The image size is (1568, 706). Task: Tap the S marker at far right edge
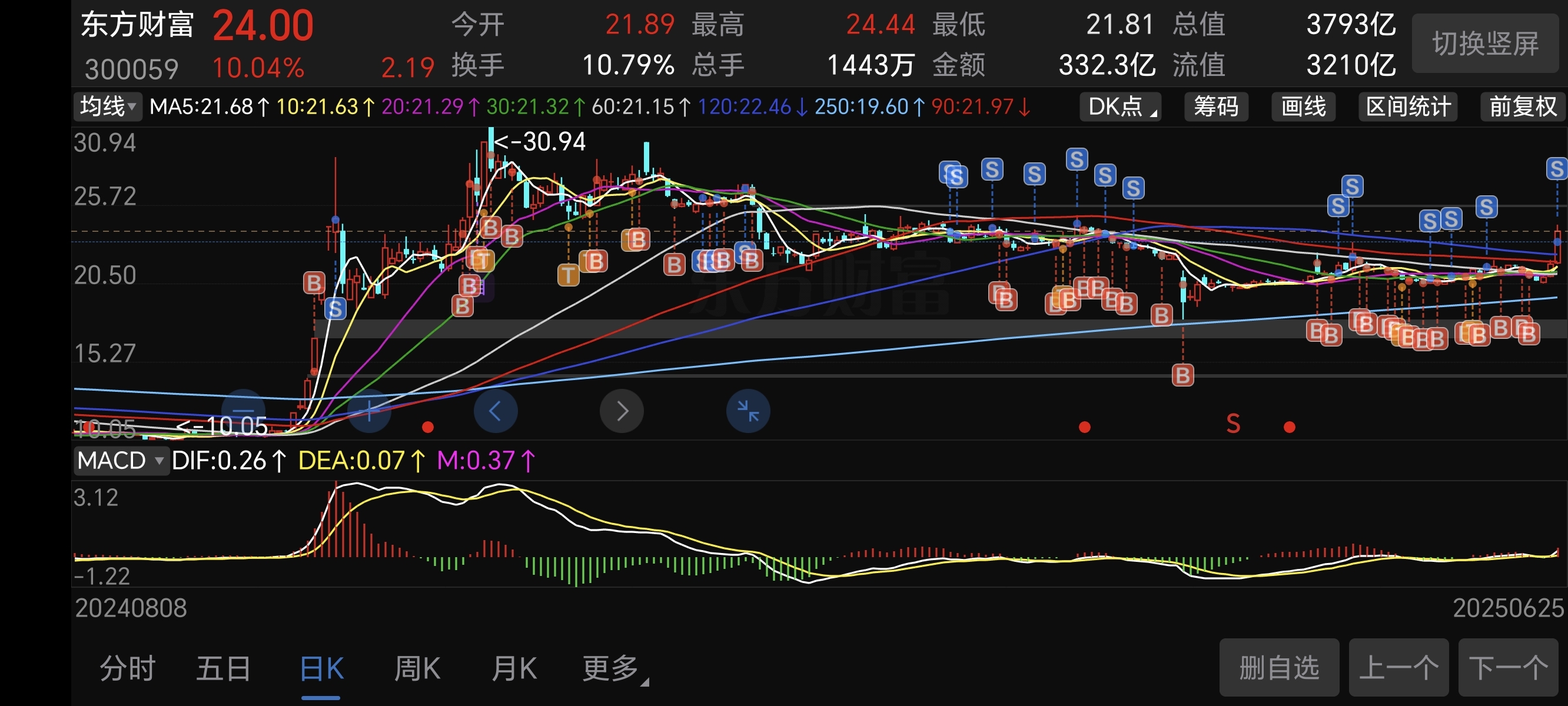coord(1557,169)
